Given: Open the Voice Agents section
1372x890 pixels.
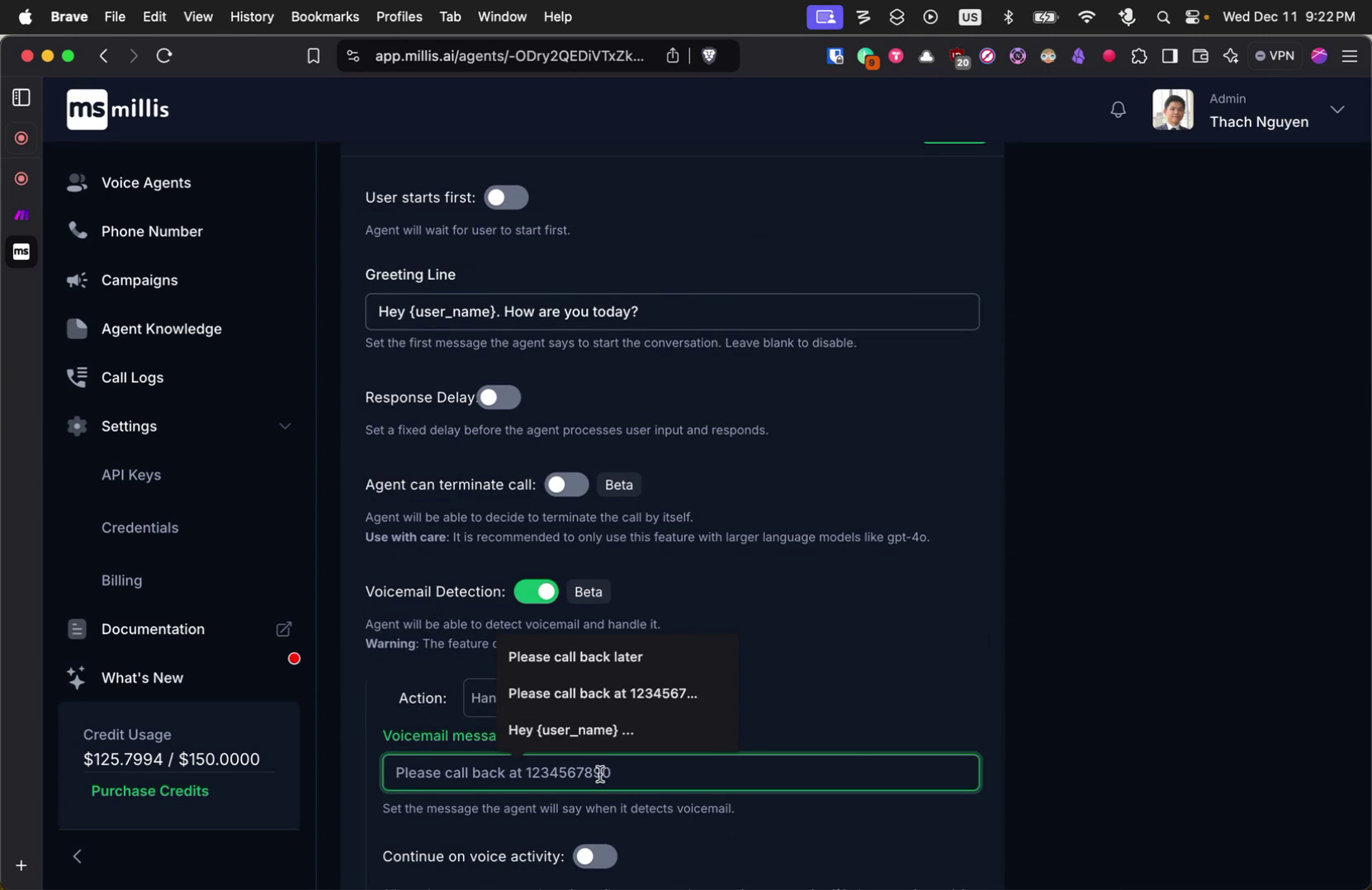Looking at the screenshot, I should pyautogui.click(x=145, y=182).
